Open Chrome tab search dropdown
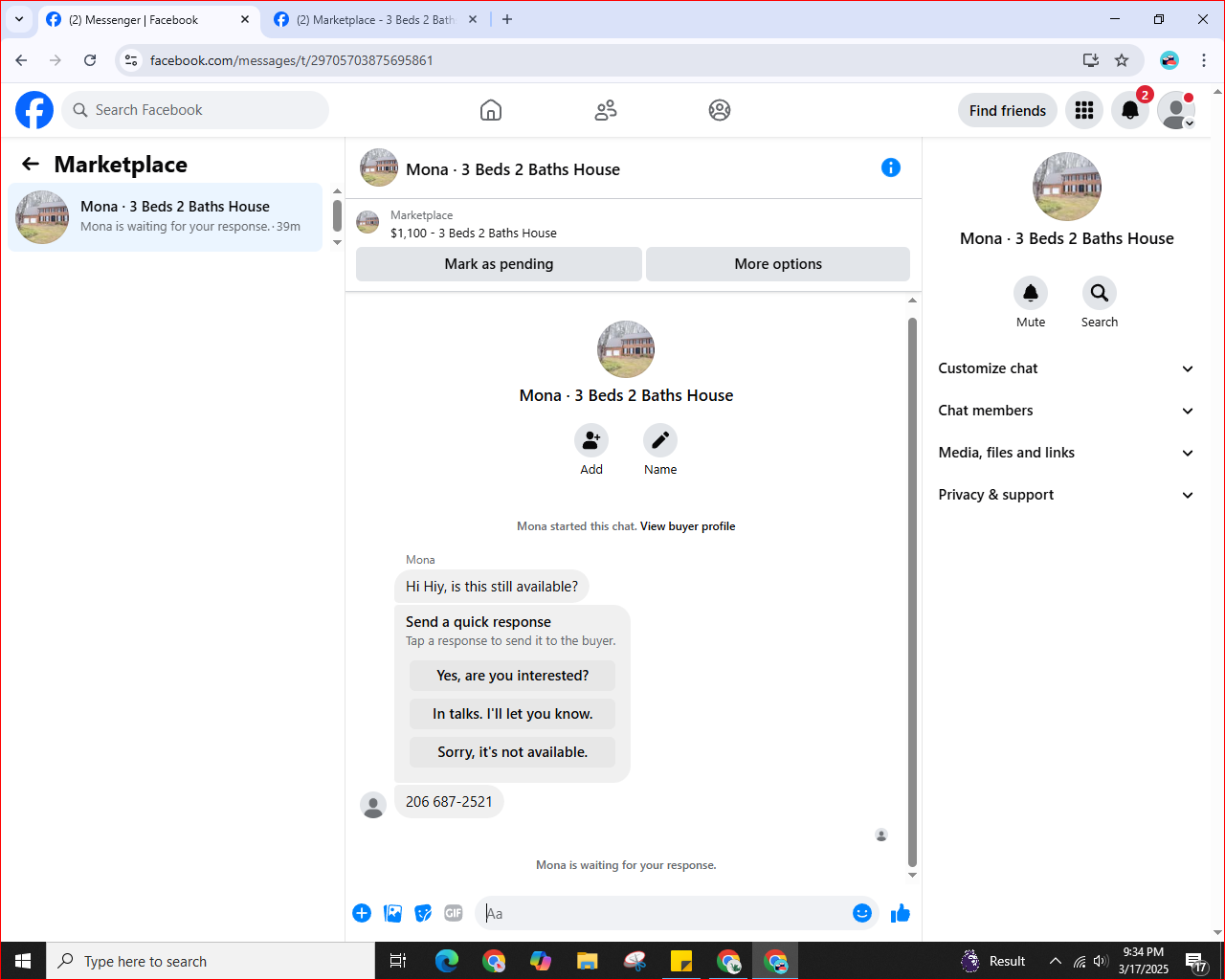 19,19
